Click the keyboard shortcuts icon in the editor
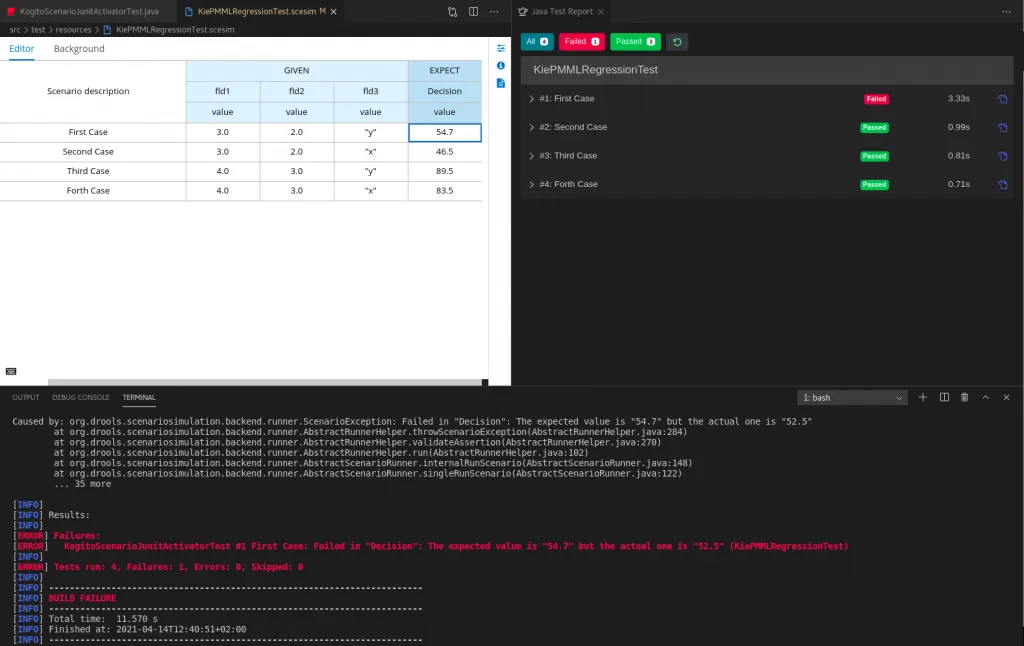Image resolution: width=1024 pixels, height=646 pixels. coord(11,371)
